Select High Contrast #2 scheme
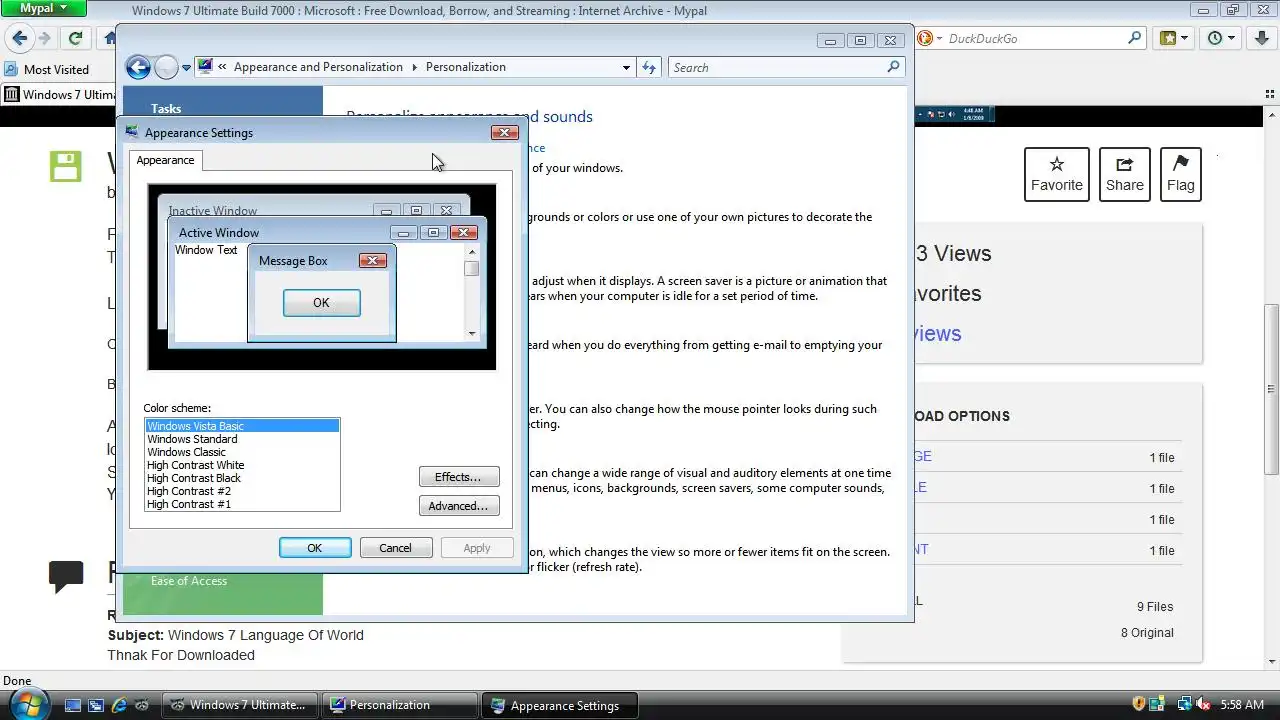The width and height of the screenshot is (1280, 720). tap(243, 491)
